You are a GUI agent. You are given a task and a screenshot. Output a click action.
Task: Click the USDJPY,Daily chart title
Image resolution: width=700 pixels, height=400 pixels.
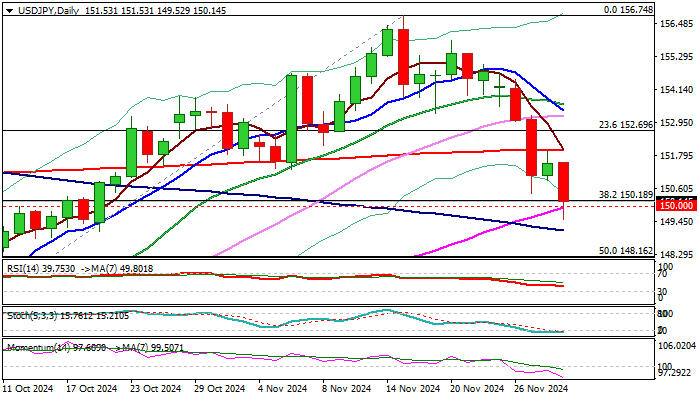pyautogui.click(x=42, y=8)
